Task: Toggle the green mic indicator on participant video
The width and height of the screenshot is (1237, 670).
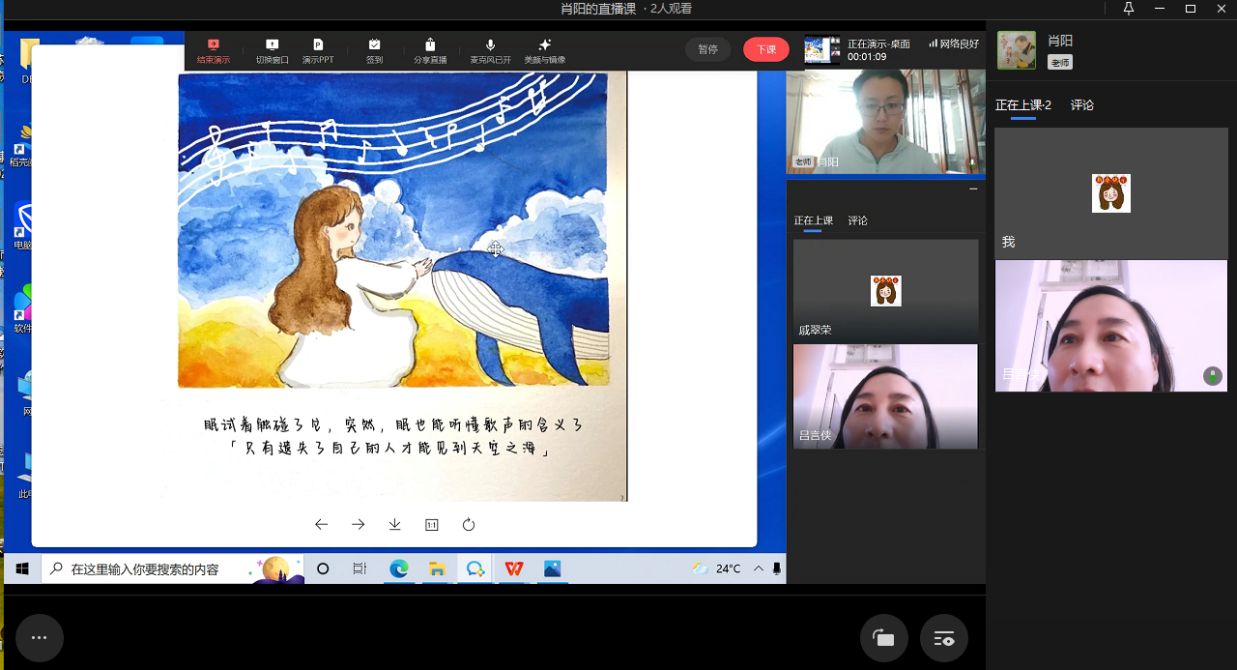Action: point(1212,376)
